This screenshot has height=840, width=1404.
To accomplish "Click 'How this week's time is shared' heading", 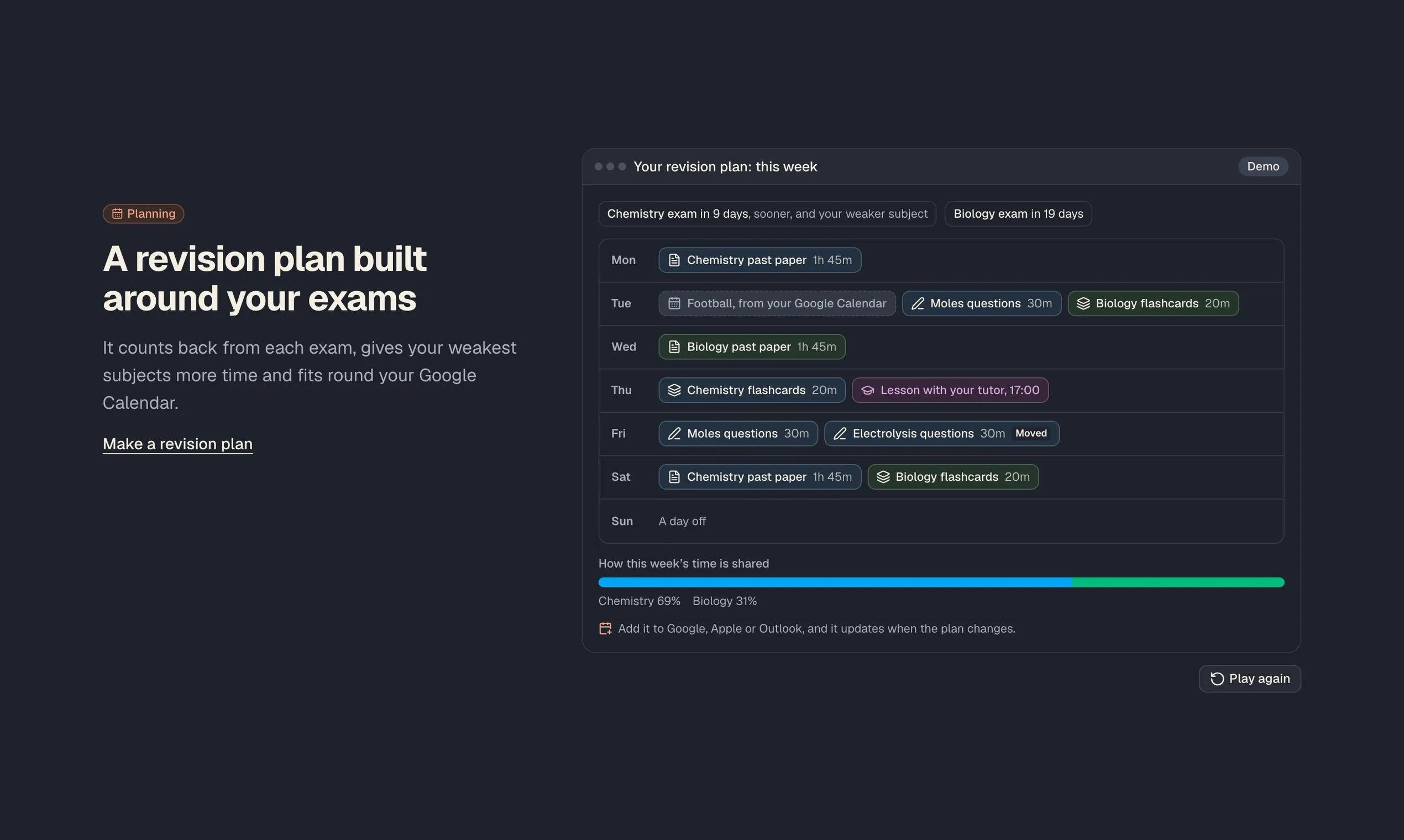I will click(x=683, y=563).
